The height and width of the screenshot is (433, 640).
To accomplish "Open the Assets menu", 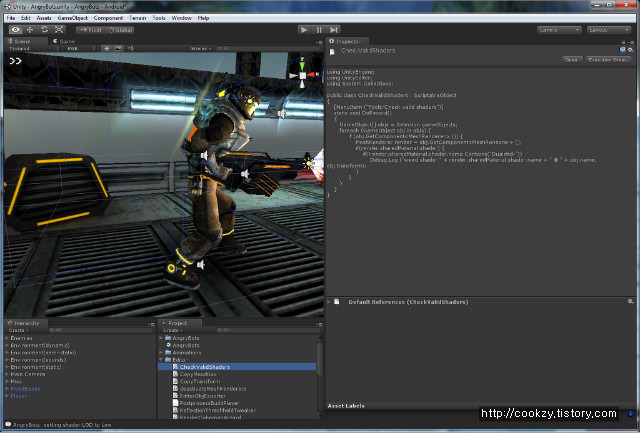I will [44, 18].
